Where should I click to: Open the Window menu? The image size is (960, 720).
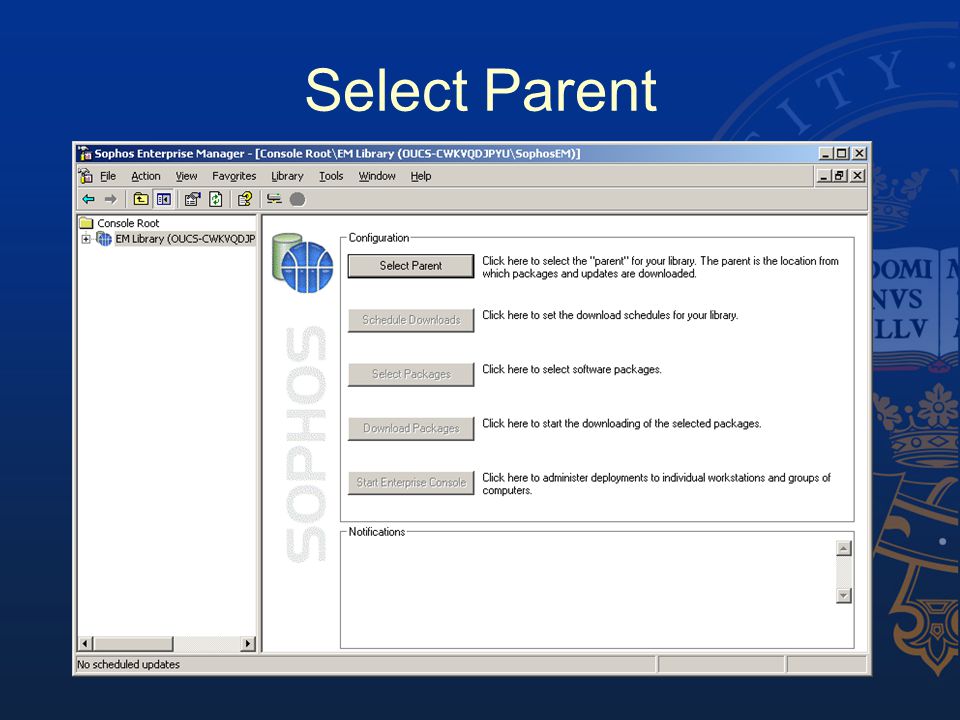(377, 176)
